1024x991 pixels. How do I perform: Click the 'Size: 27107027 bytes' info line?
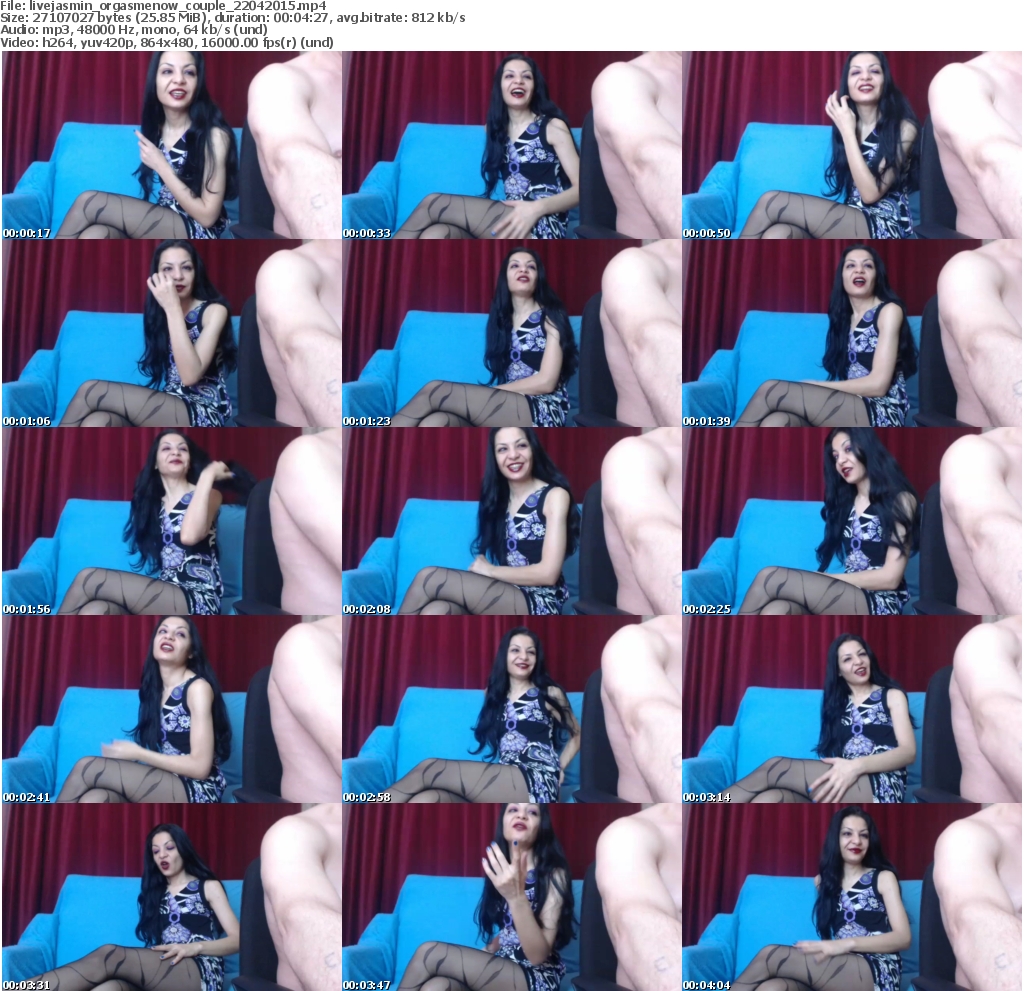233,18
